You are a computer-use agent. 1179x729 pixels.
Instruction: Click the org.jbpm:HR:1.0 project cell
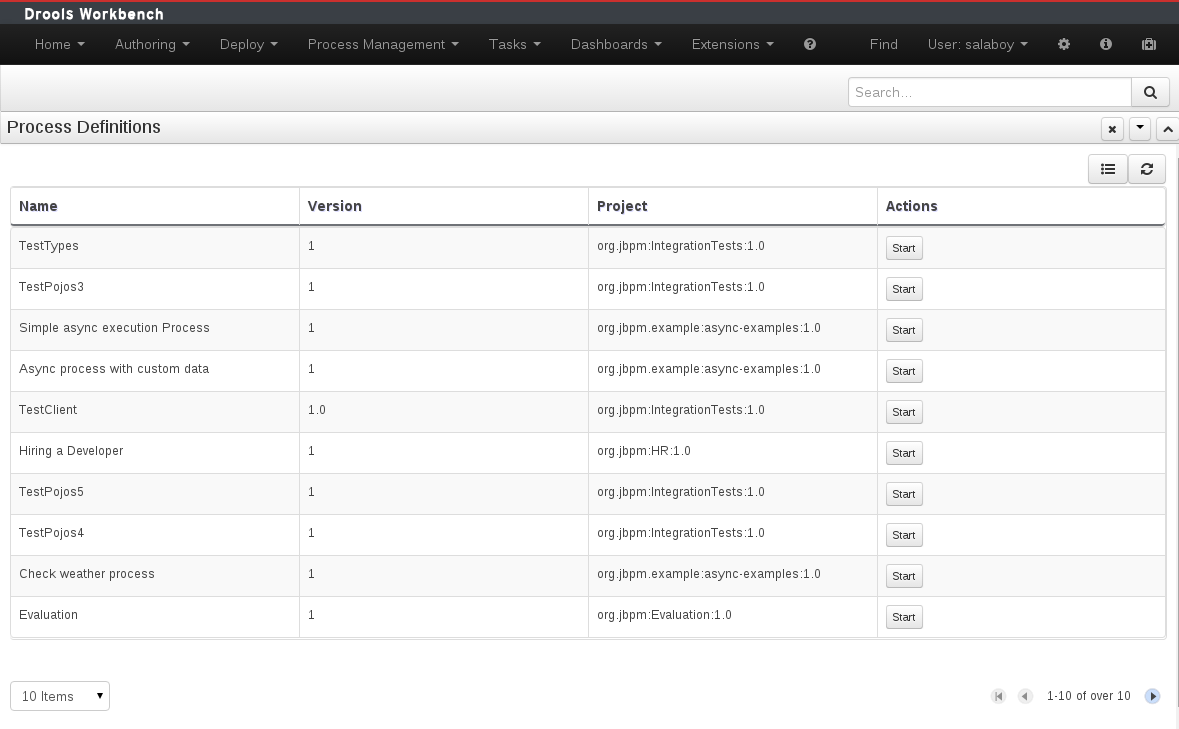click(732, 452)
